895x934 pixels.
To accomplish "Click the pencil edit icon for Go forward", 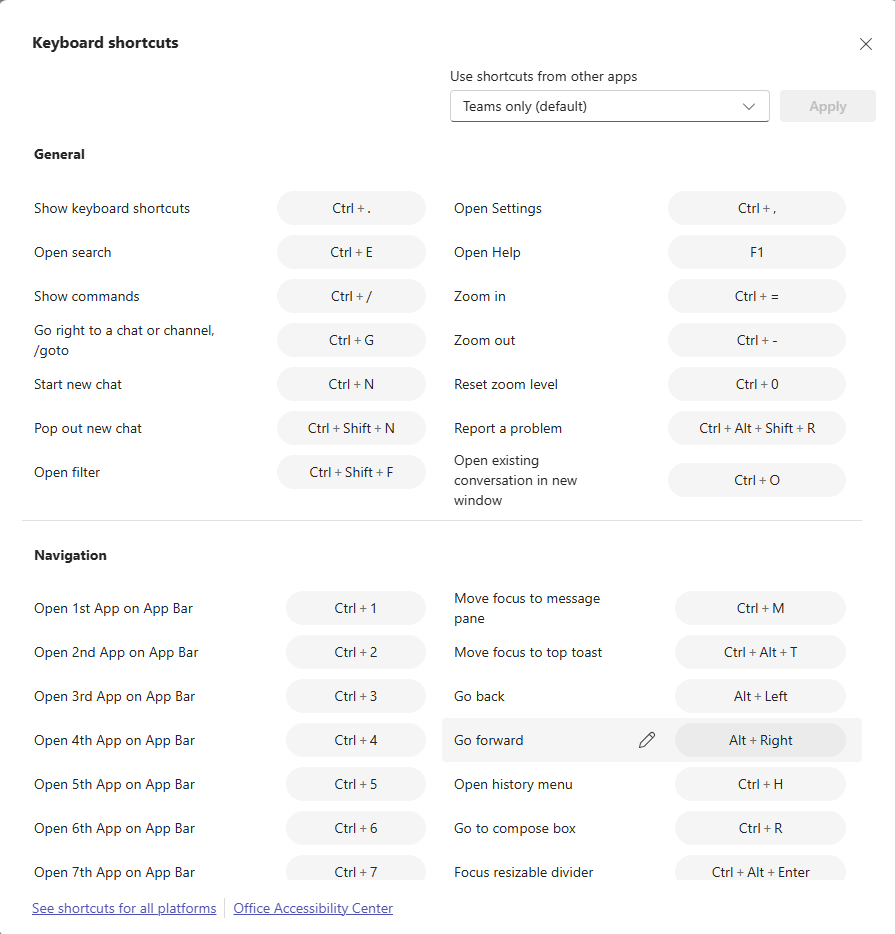I will click(x=647, y=740).
